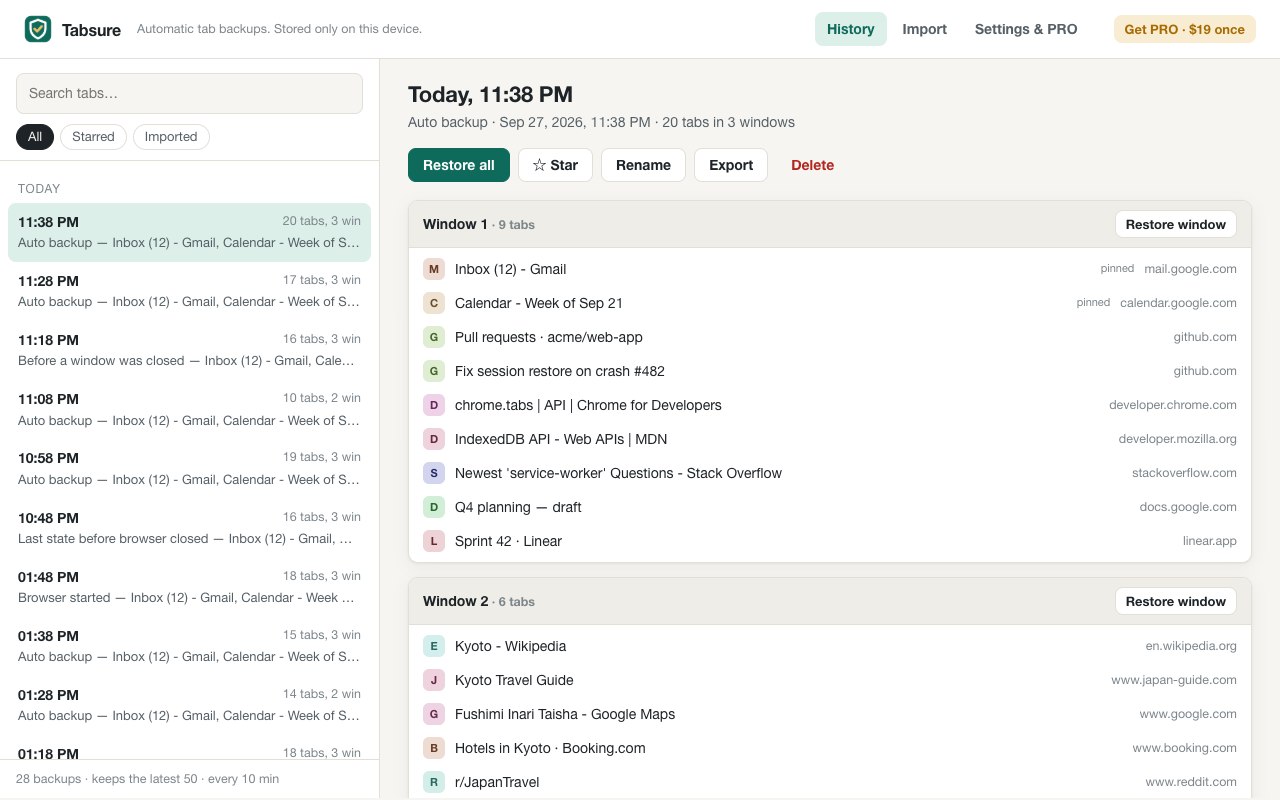
Task: Open Fushimi Inari Taisha - Google Maps tab
Action: [565, 714]
